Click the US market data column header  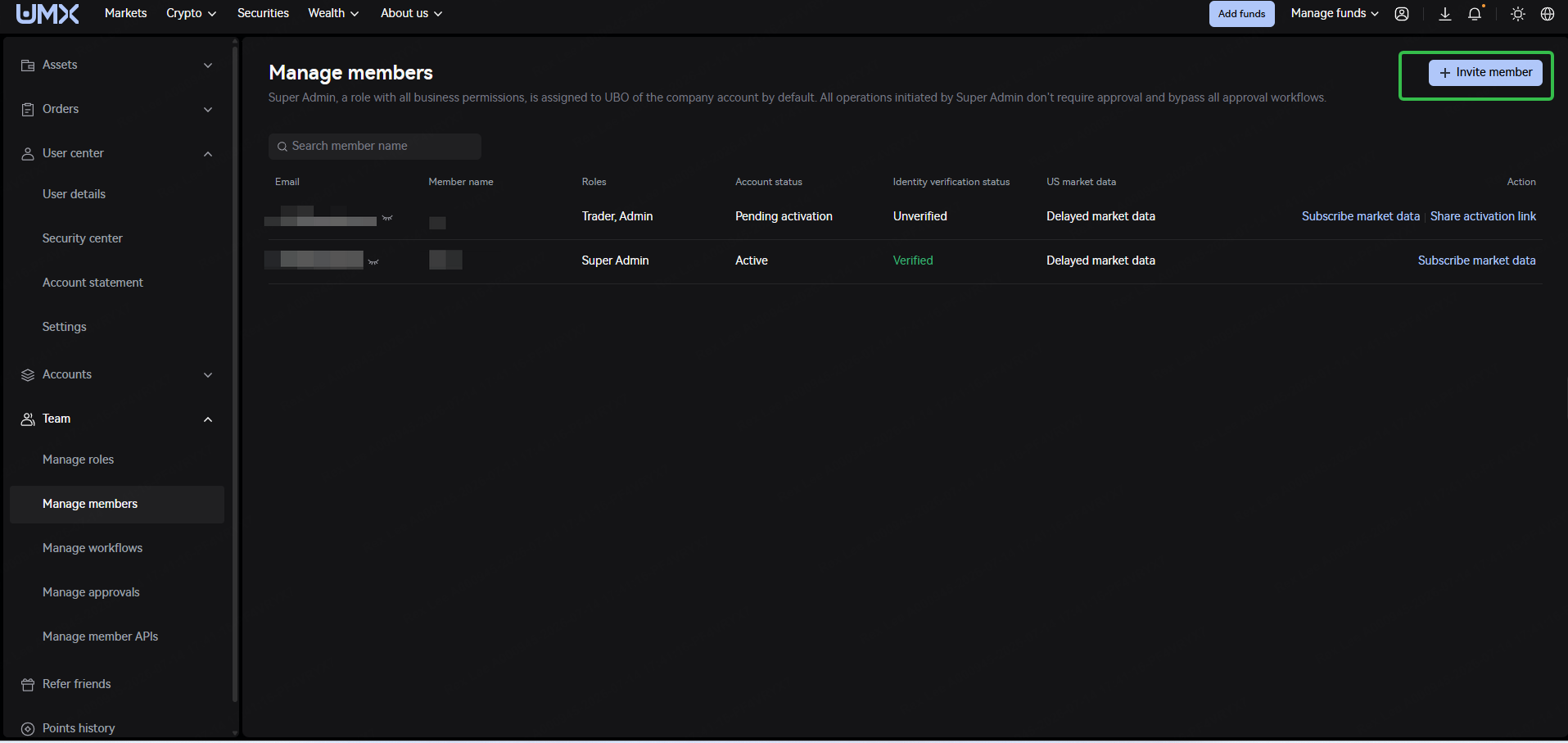click(x=1081, y=182)
